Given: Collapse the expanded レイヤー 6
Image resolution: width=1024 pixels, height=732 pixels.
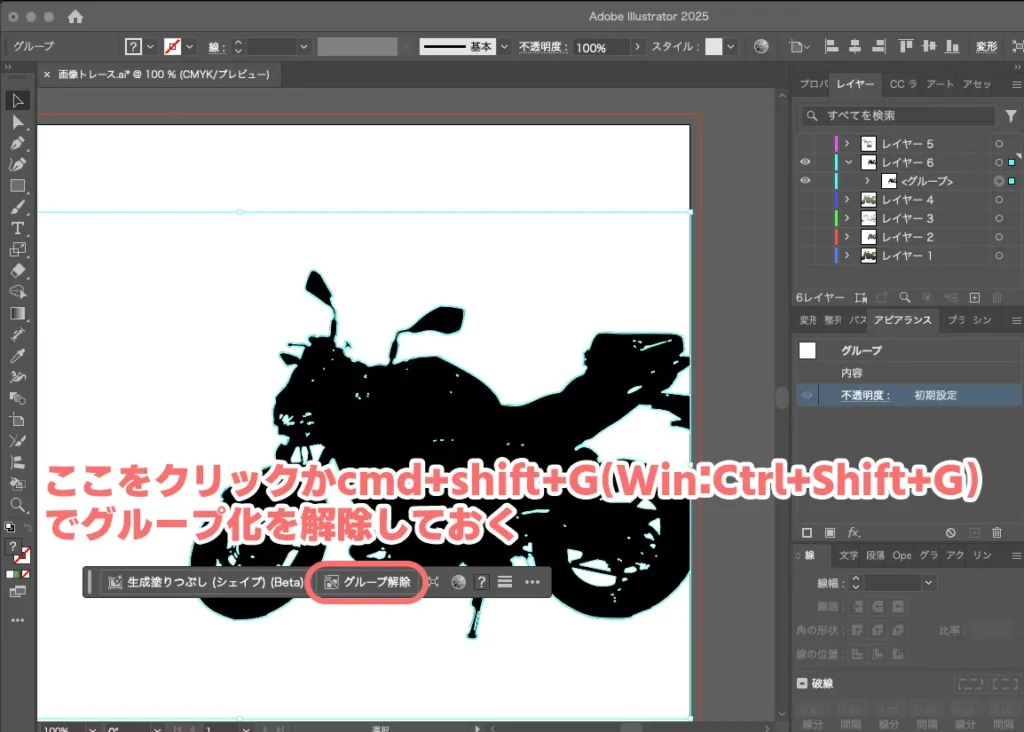Looking at the screenshot, I should (847, 163).
